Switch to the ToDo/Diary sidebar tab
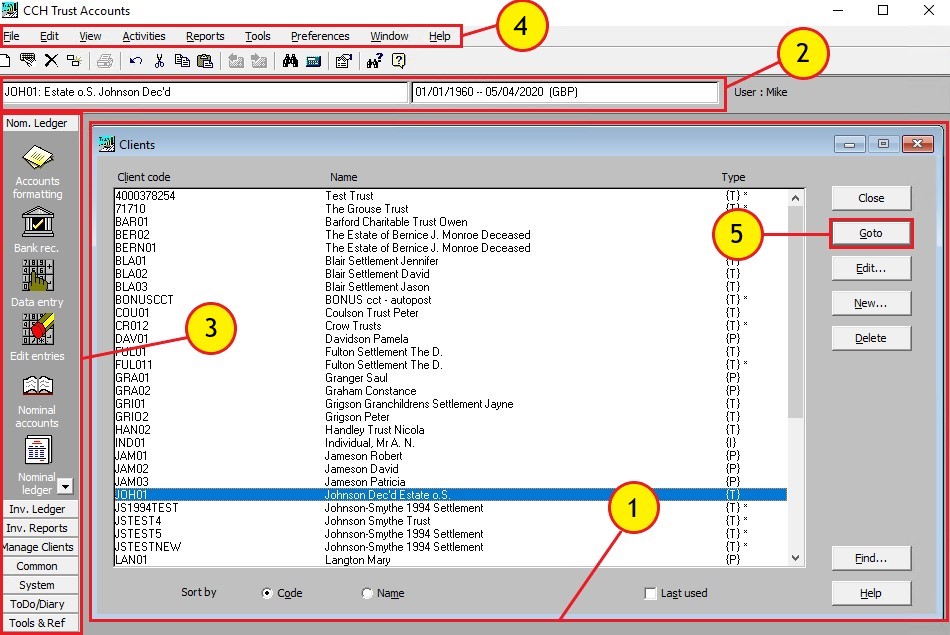This screenshot has width=950, height=635. [x=37, y=604]
